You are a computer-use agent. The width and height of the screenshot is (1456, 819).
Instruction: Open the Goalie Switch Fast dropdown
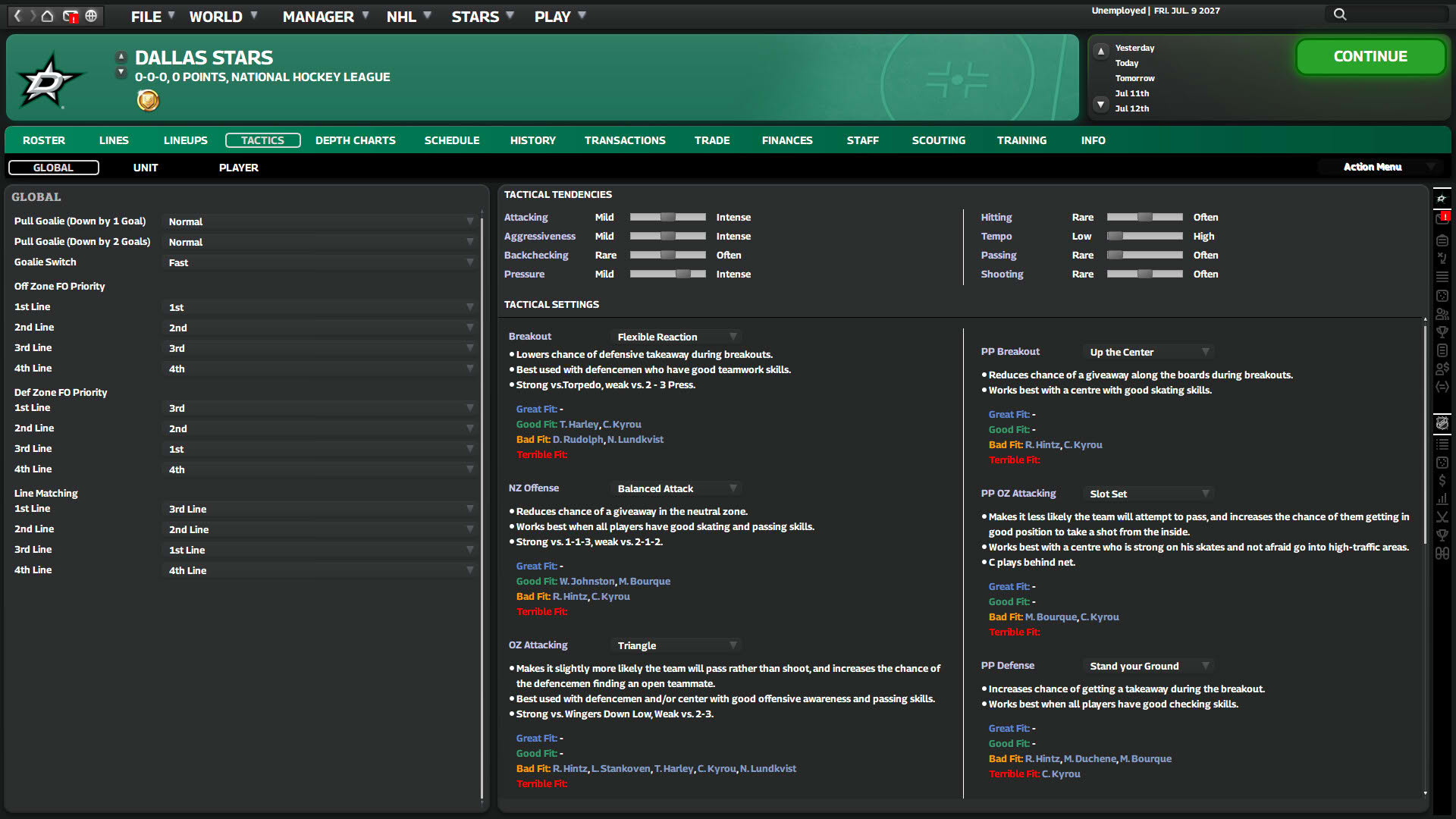pyautogui.click(x=320, y=262)
